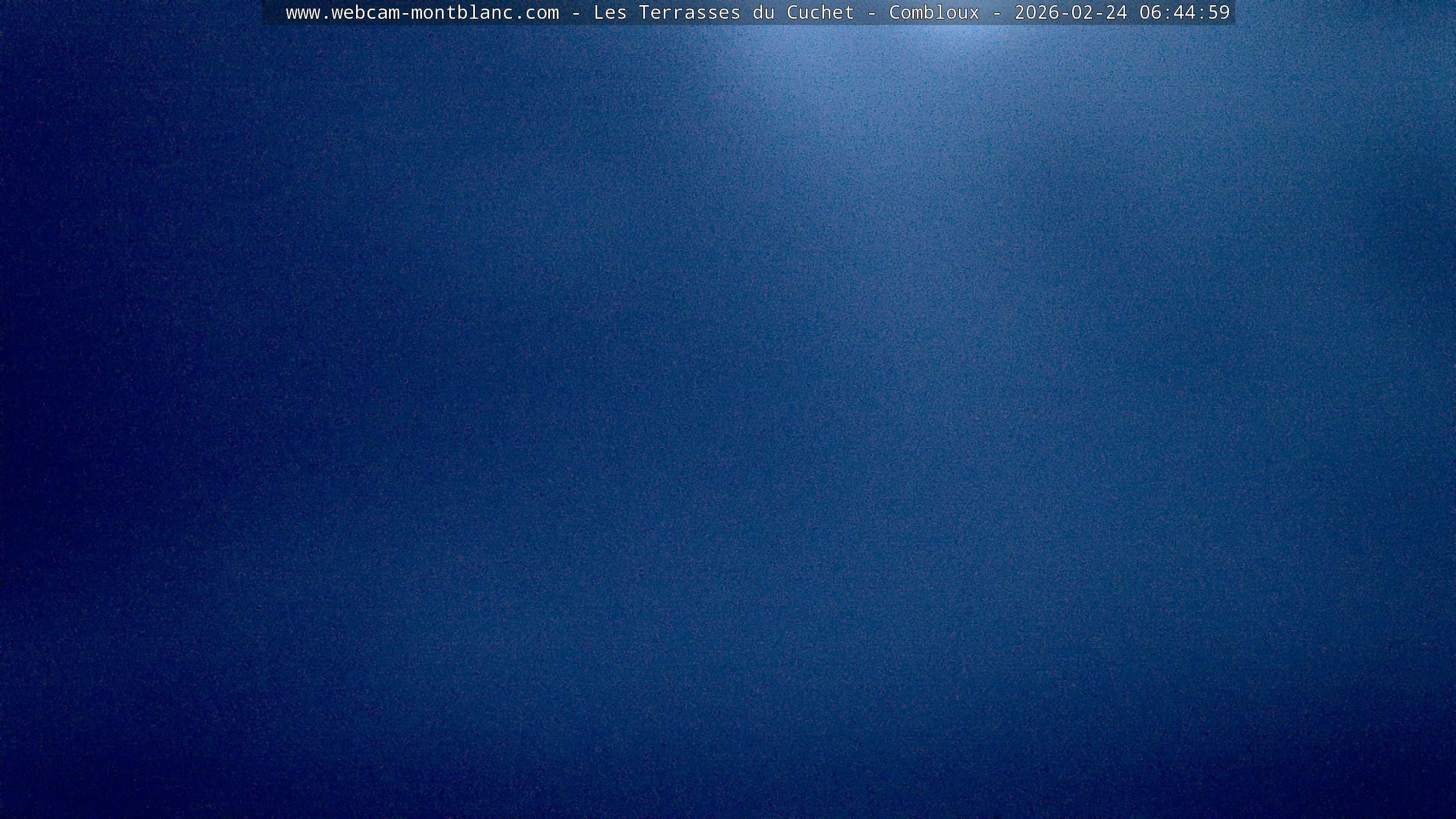The height and width of the screenshot is (819, 1456).
Task: Click the 06:44:59 timestamp
Action: pyautogui.click(x=1184, y=13)
